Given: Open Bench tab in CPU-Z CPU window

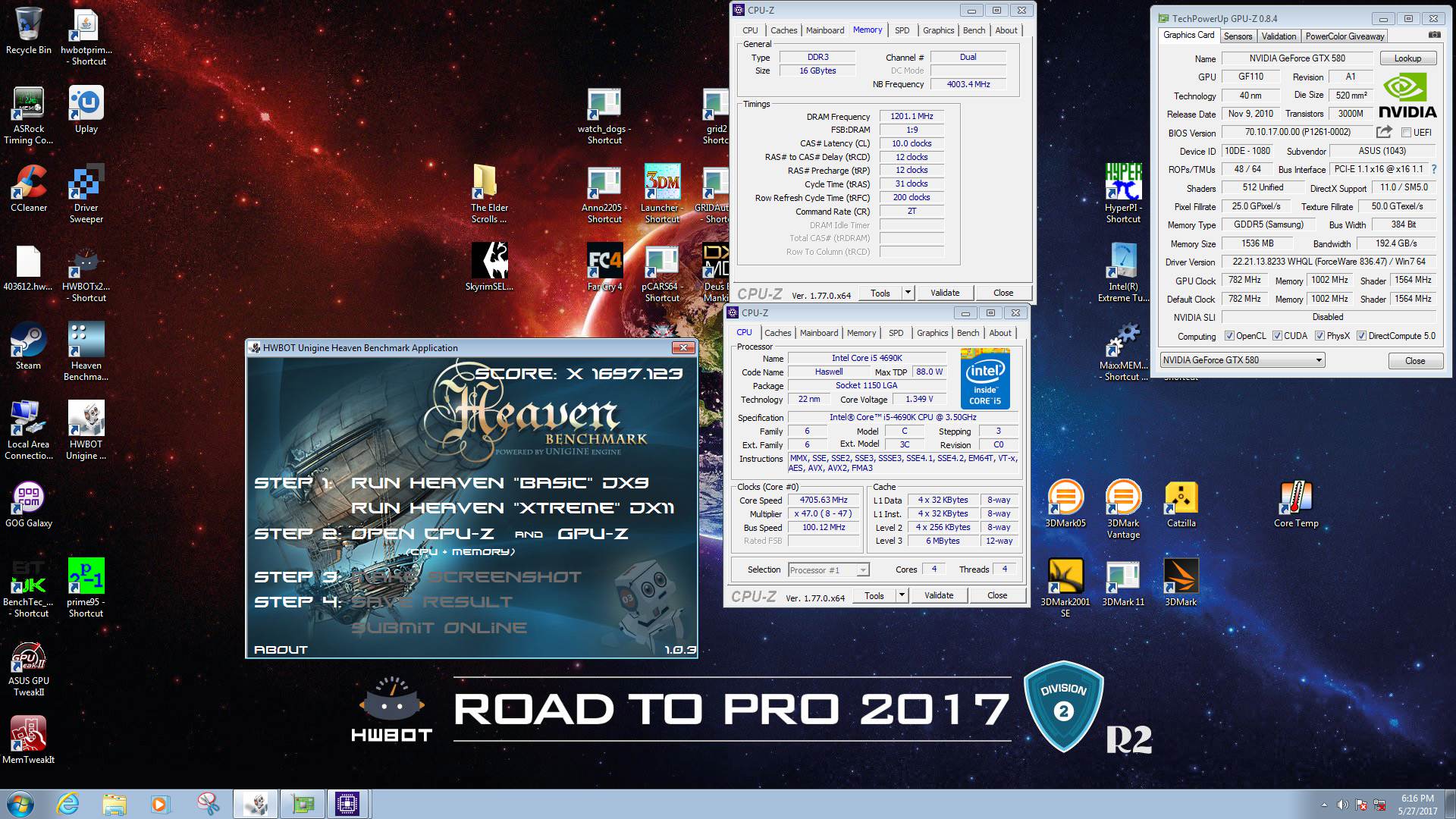Looking at the screenshot, I should pos(968,333).
